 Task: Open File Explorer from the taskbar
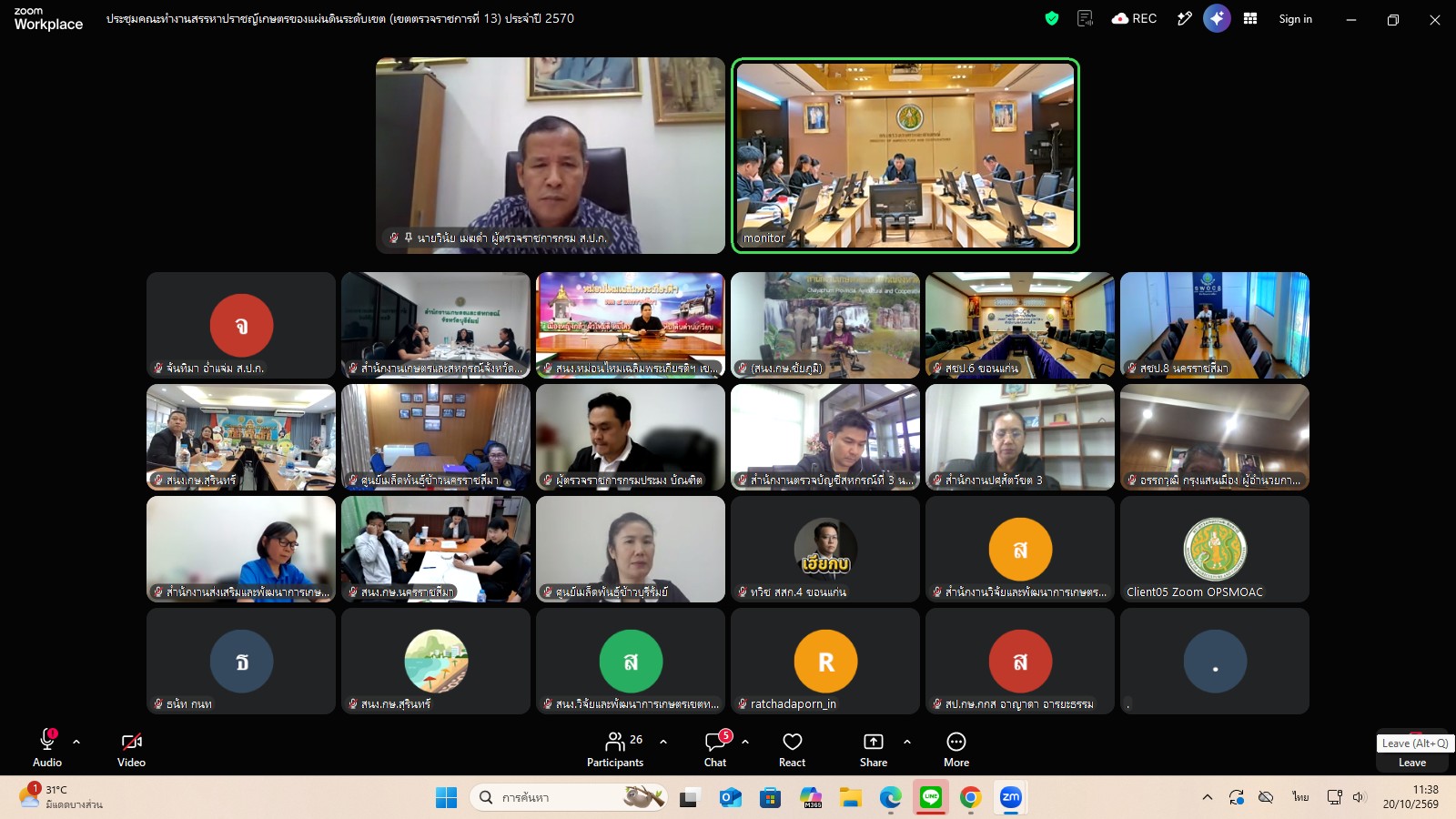[x=851, y=798]
